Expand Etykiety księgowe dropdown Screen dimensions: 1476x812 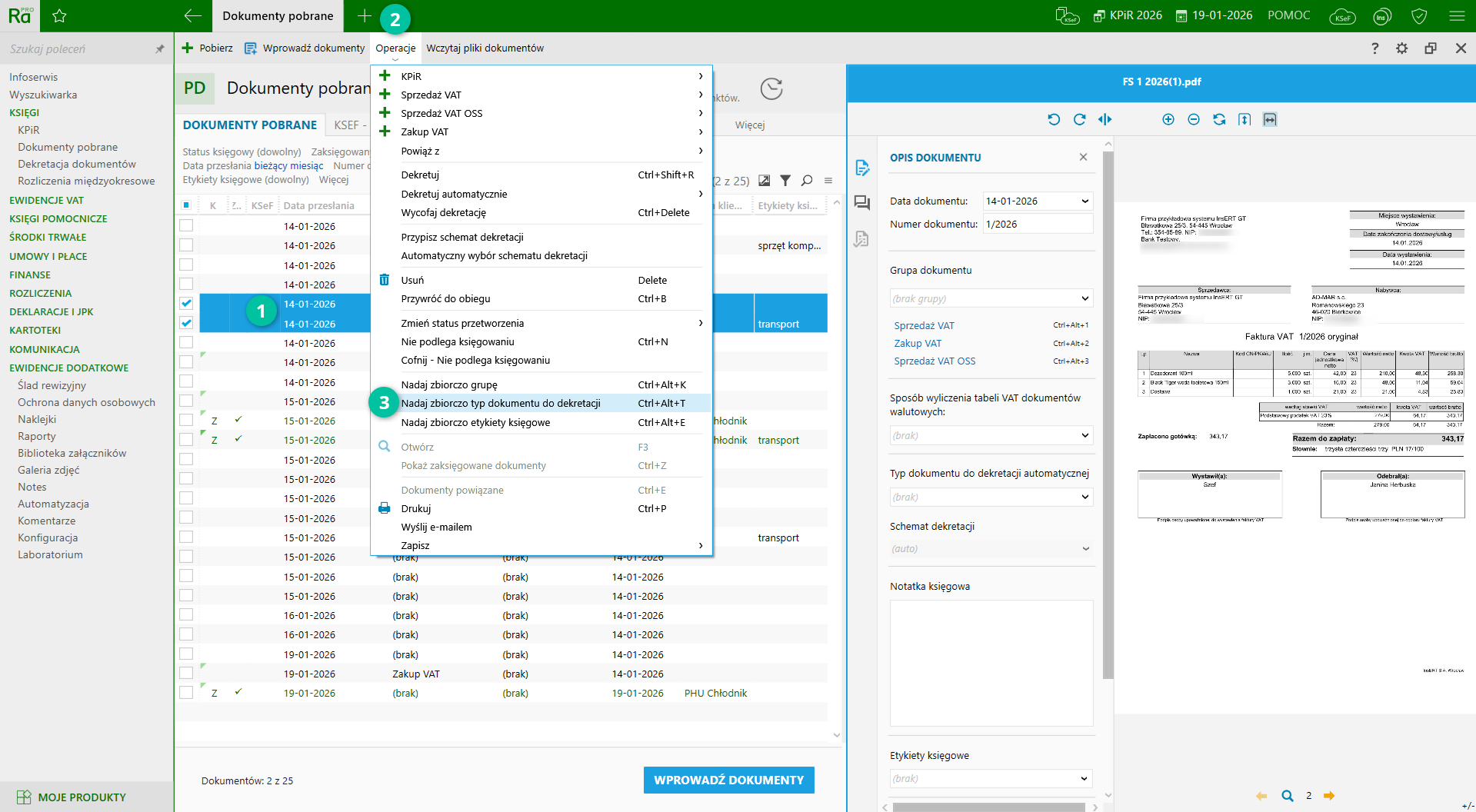click(1085, 778)
